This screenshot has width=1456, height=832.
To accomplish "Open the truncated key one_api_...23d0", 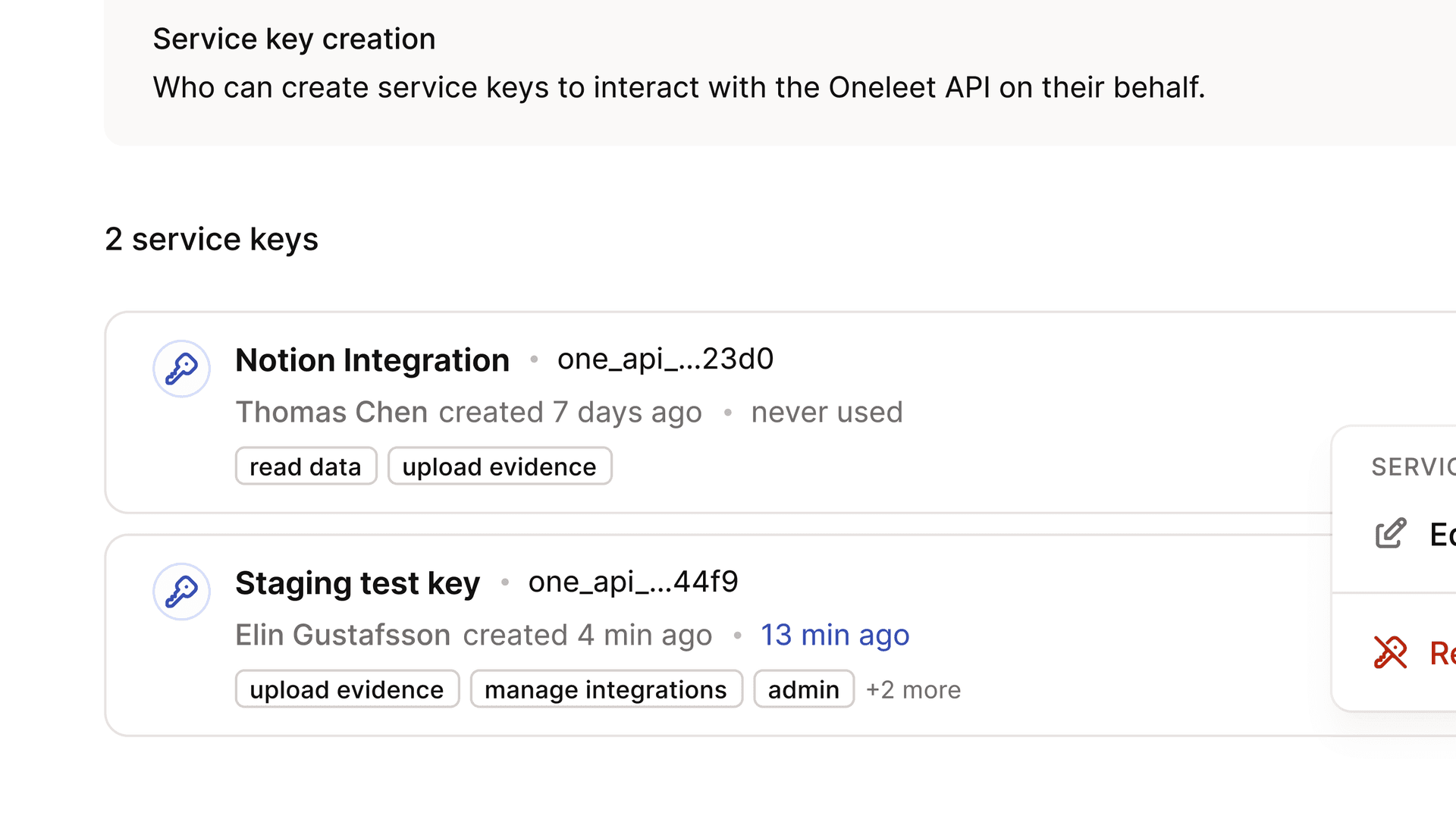I will [x=665, y=359].
